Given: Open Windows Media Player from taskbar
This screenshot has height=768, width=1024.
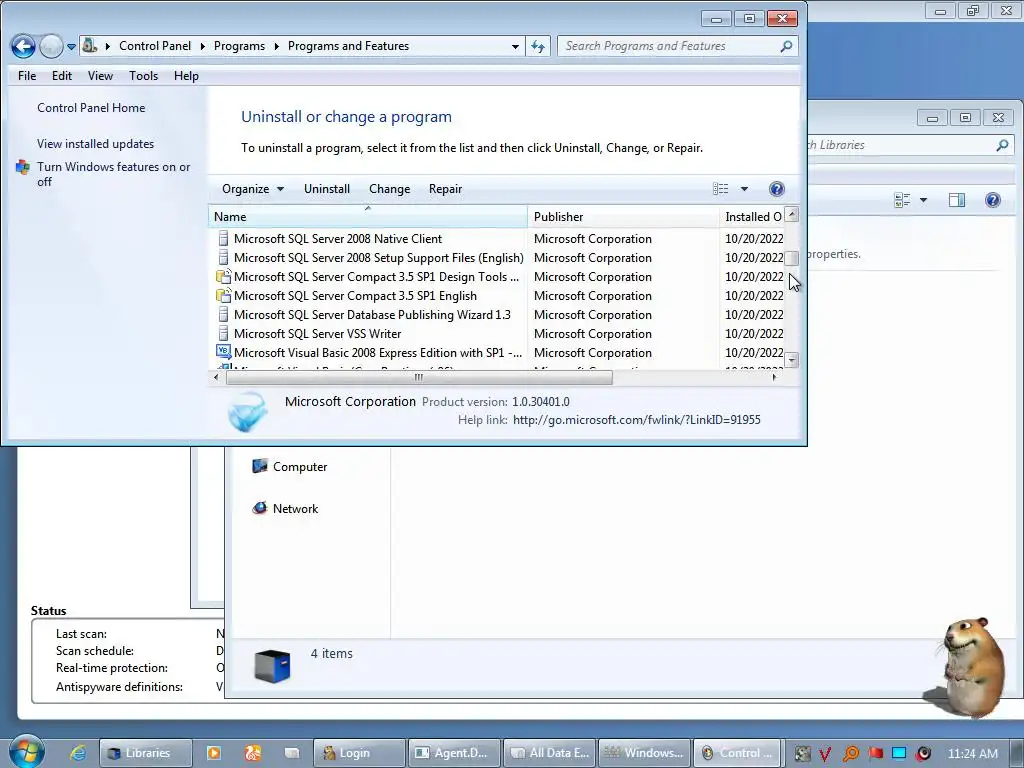Looking at the screenshot, I should pyautogui.click(x=214, y=753).
